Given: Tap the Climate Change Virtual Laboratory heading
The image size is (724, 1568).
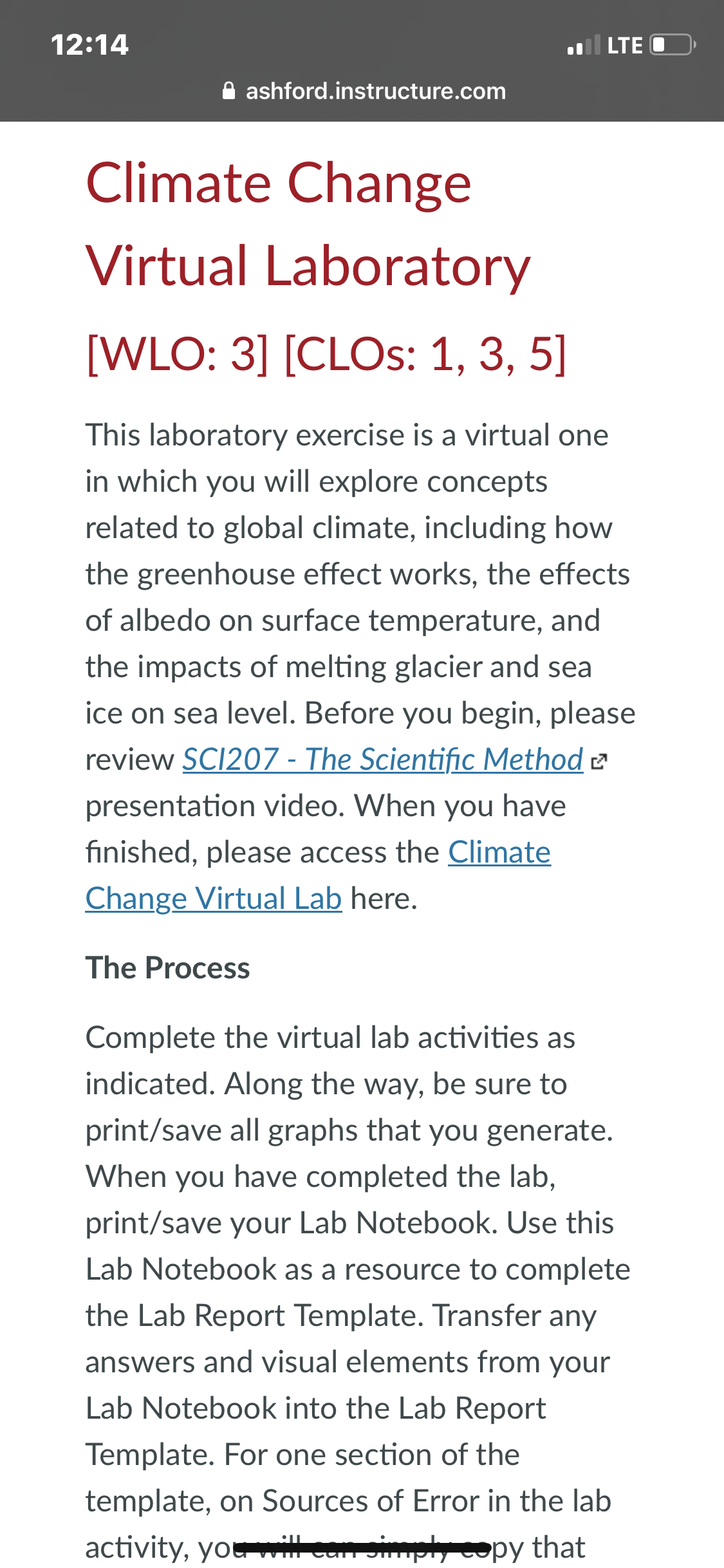Looking at the screenshot, I should [x=308, y=224].
